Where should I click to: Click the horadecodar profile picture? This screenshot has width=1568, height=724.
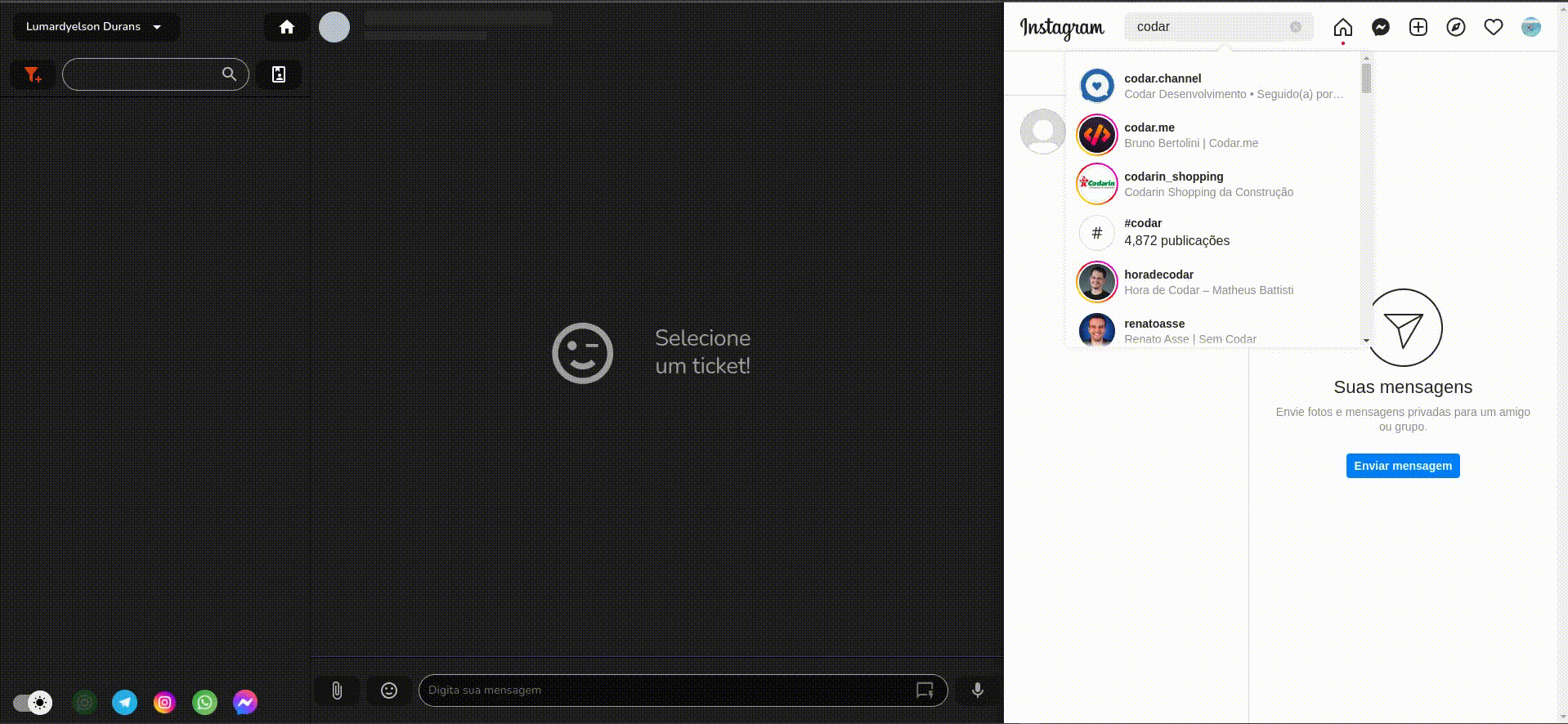1097,282
